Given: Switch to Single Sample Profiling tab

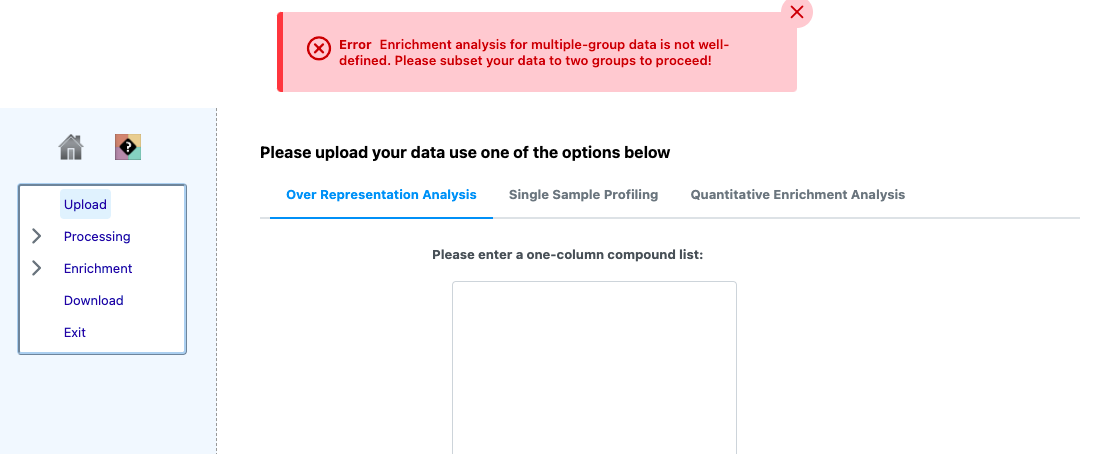Looking at the screenshot, I should (584, 195).
